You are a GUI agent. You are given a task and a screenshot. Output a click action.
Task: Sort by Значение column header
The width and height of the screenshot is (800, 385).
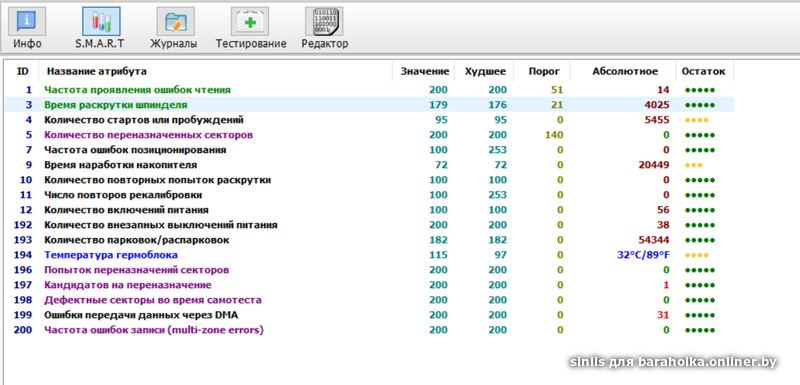[x=424, y=71]
